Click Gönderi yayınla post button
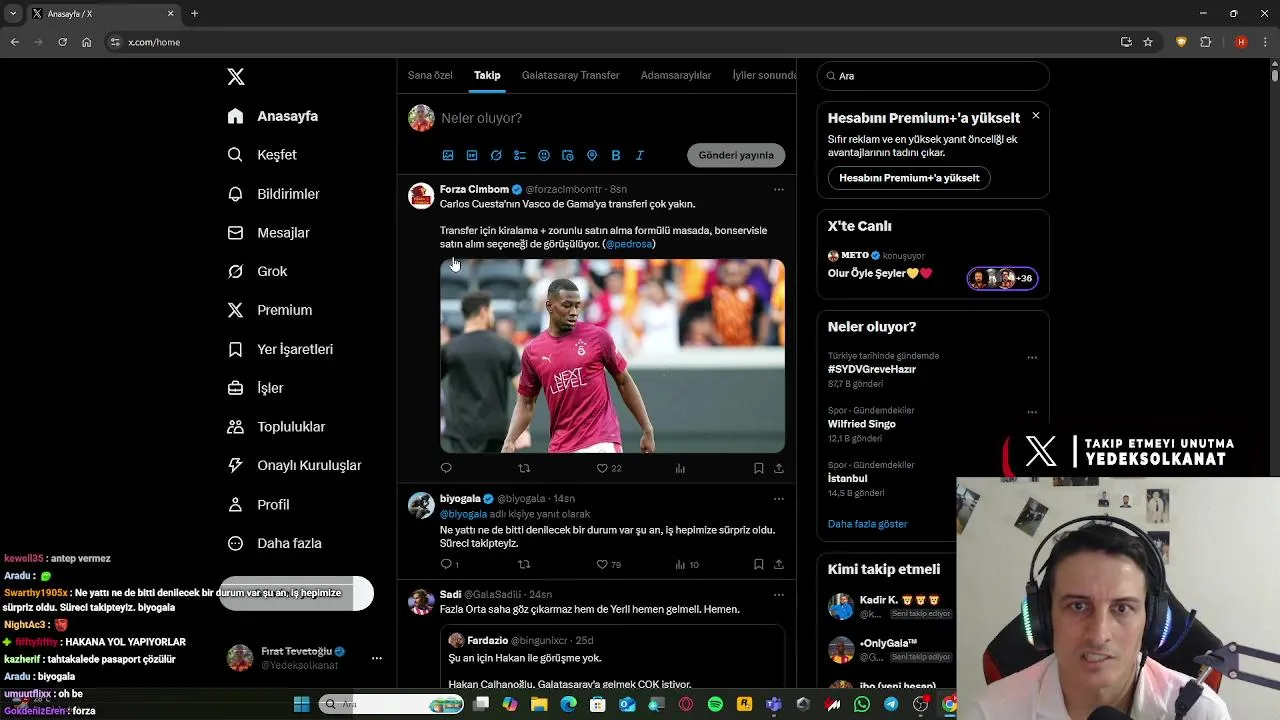 [x=736, y=155]
